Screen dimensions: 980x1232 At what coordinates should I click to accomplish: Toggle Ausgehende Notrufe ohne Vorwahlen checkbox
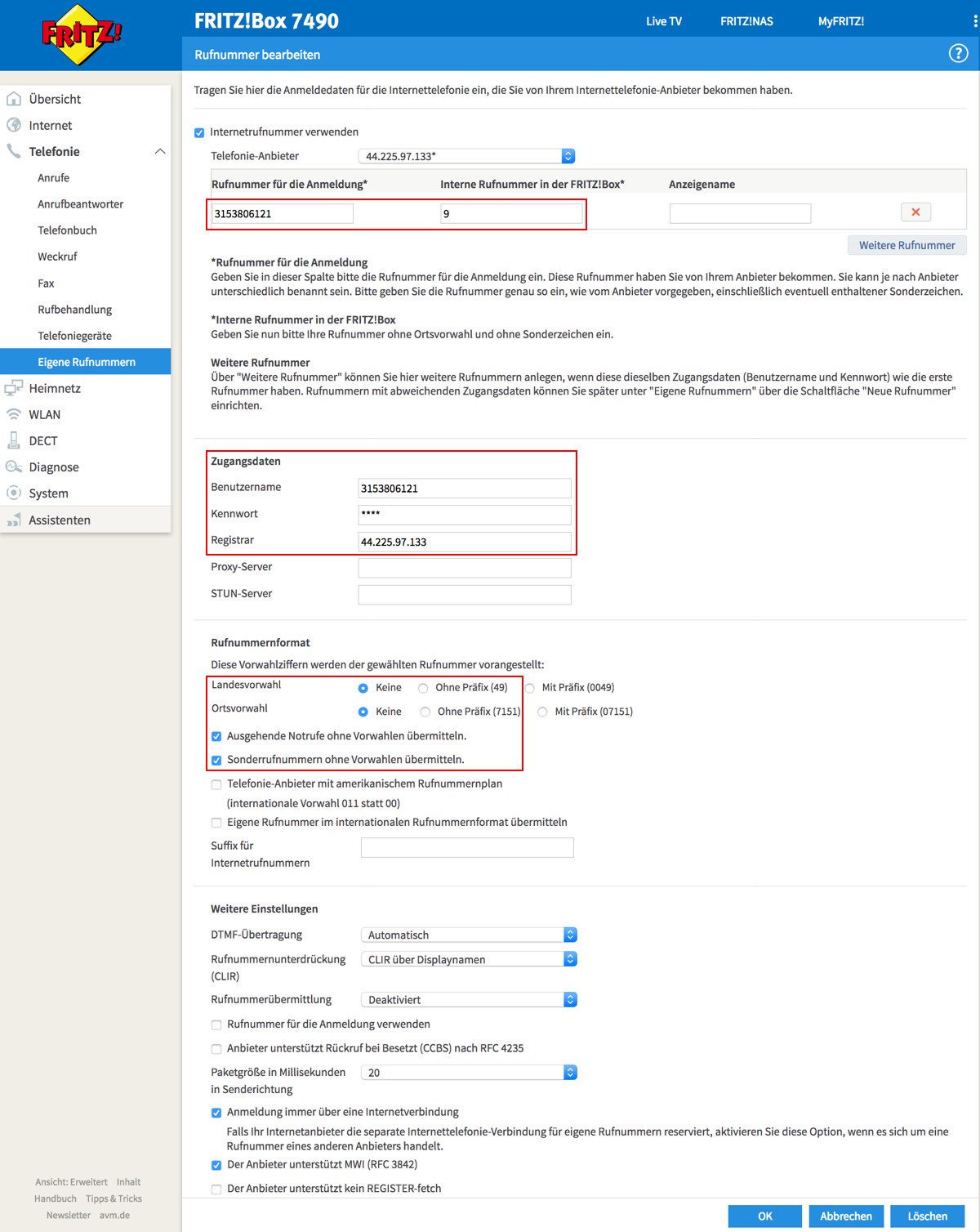pos(216,736)
